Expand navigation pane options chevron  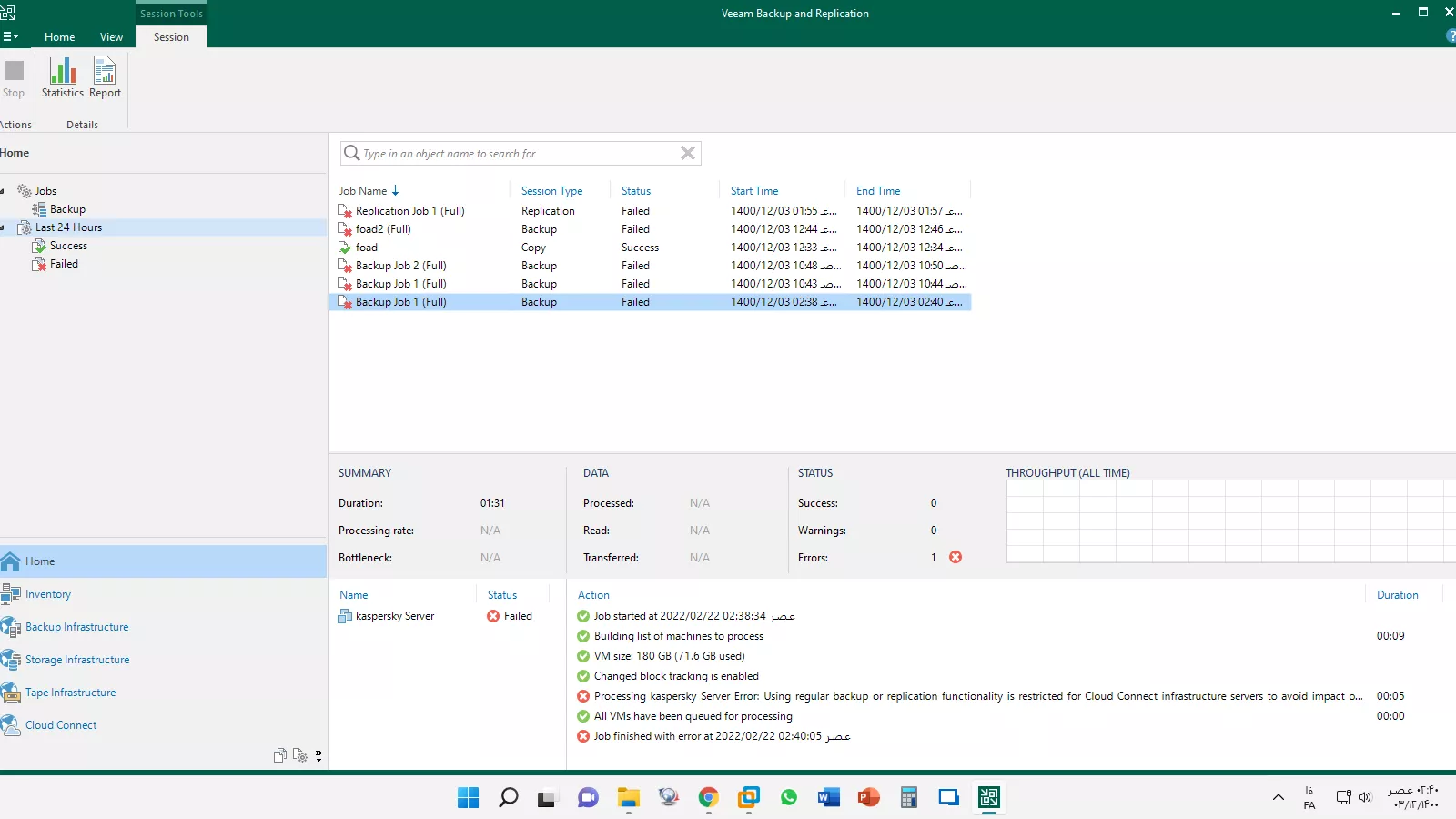click(x=318, y=755)
